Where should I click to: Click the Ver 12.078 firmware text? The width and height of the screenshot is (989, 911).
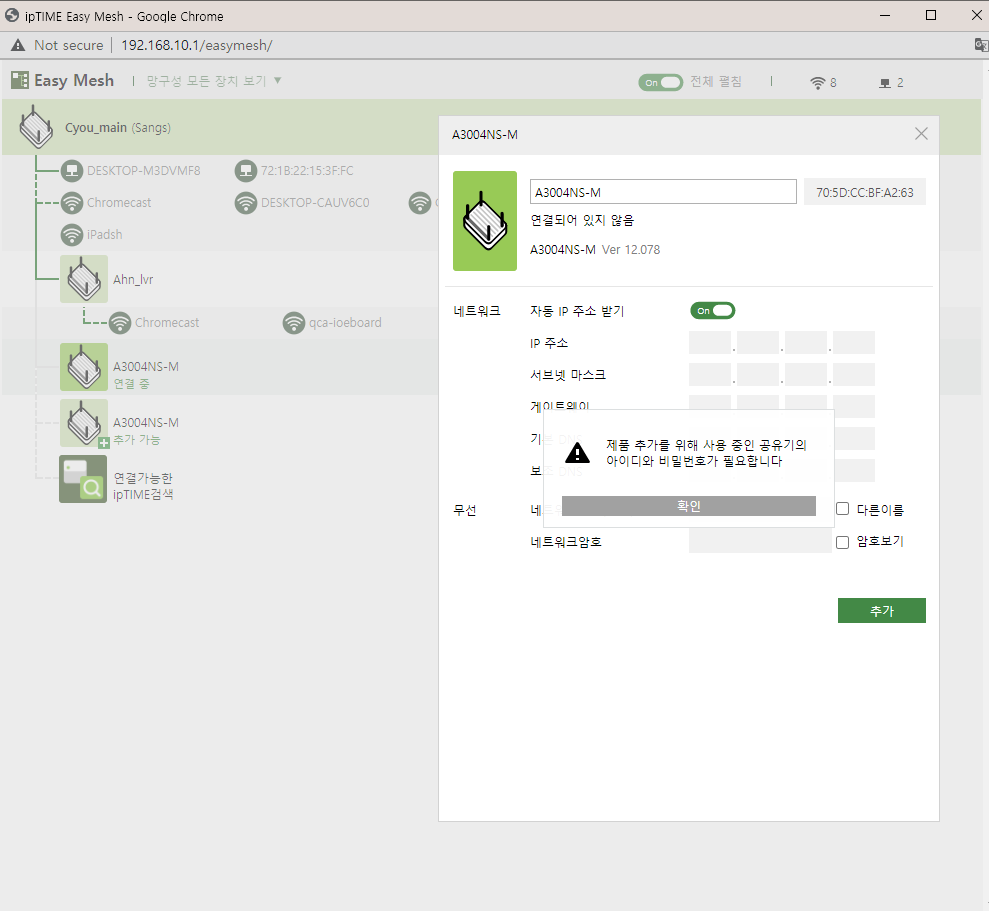631,250
